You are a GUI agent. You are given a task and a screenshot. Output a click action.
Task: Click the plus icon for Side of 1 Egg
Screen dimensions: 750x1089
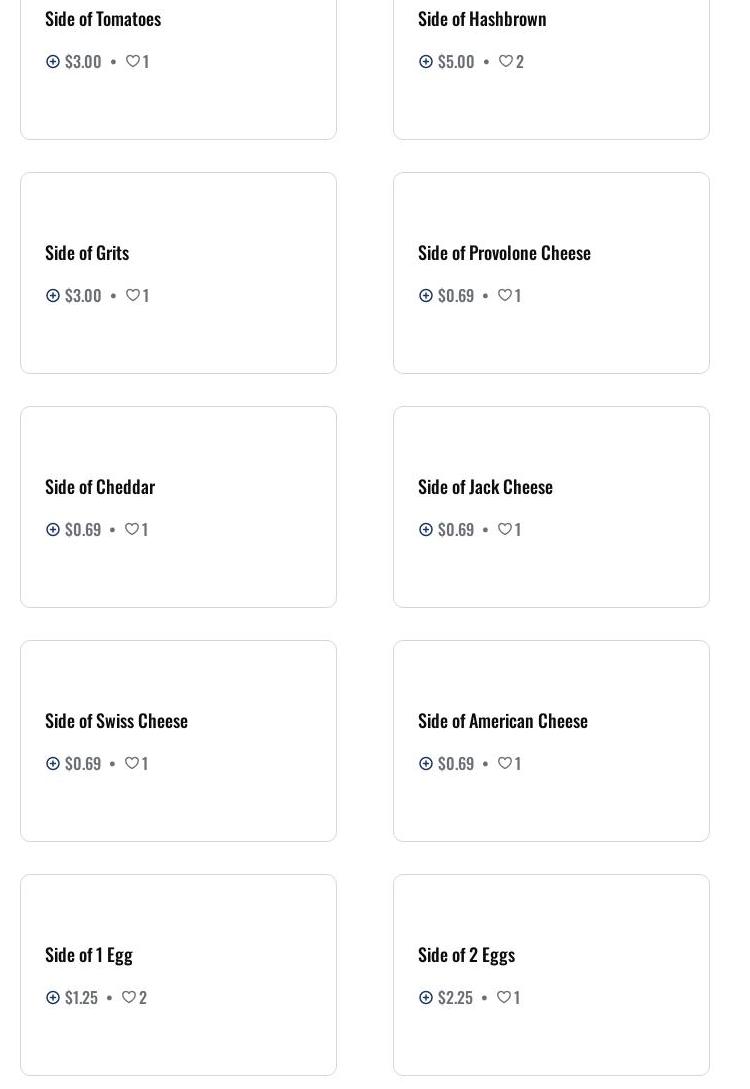tap(53, 997)
